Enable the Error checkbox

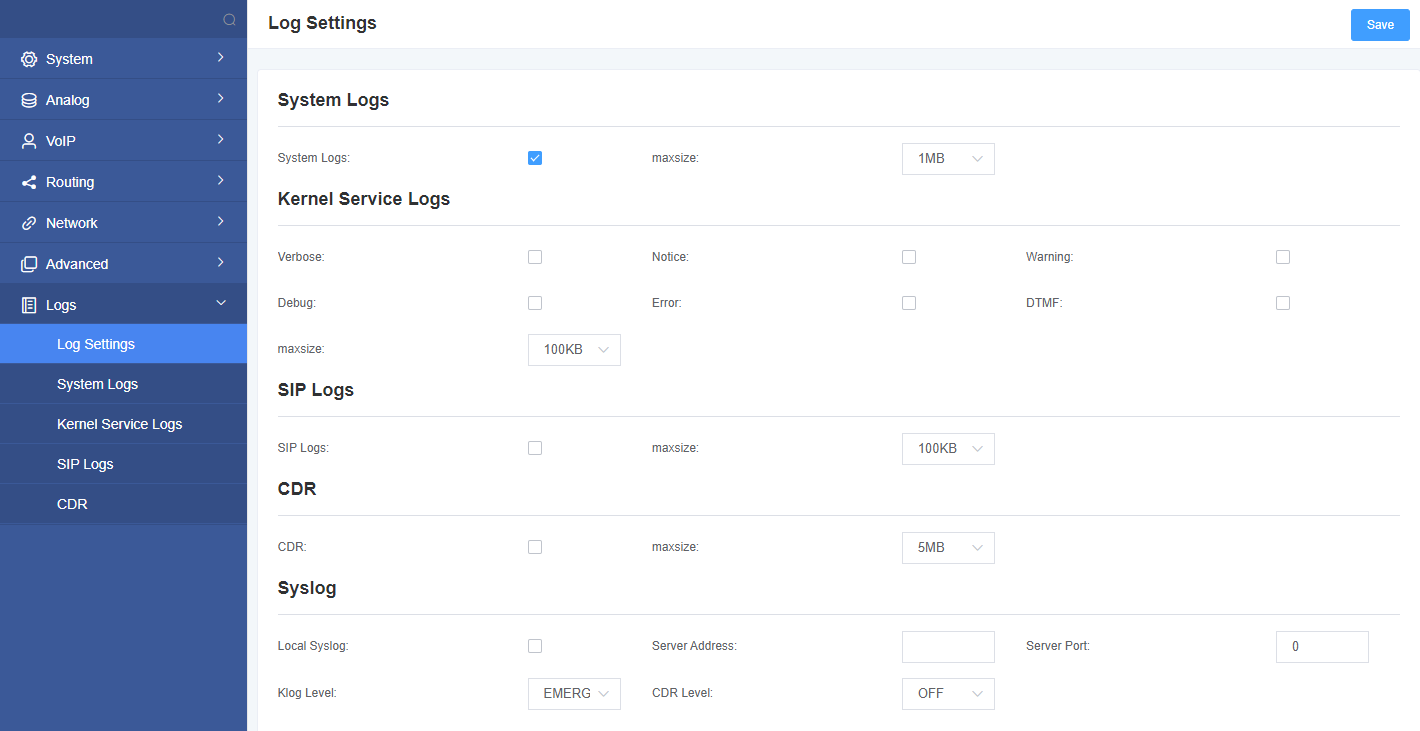(909, 303)
